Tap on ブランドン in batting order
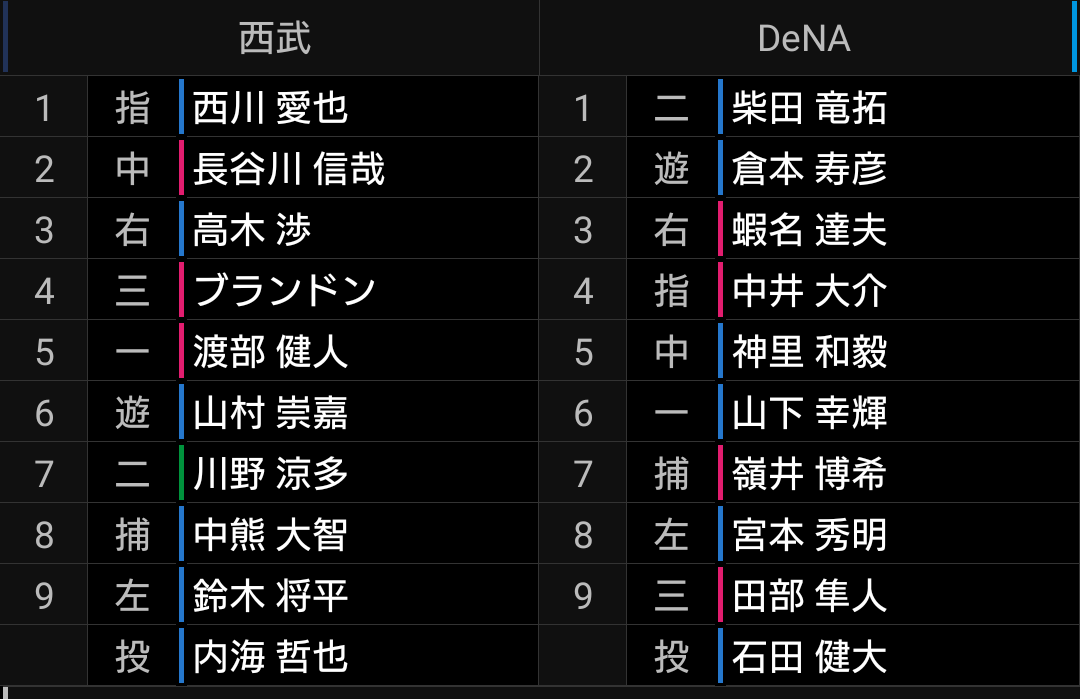Screen dimensions: 1080x699 (284, 291)
